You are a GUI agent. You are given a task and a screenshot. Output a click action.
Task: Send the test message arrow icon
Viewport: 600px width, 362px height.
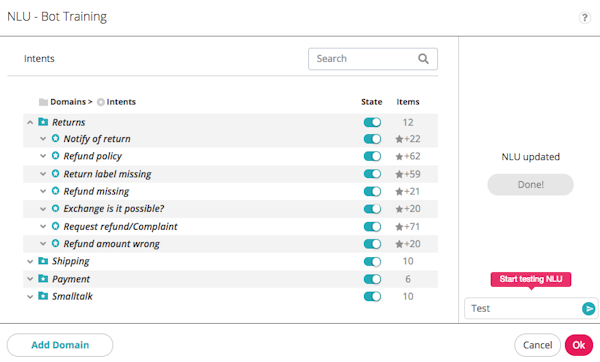(588, 308)
